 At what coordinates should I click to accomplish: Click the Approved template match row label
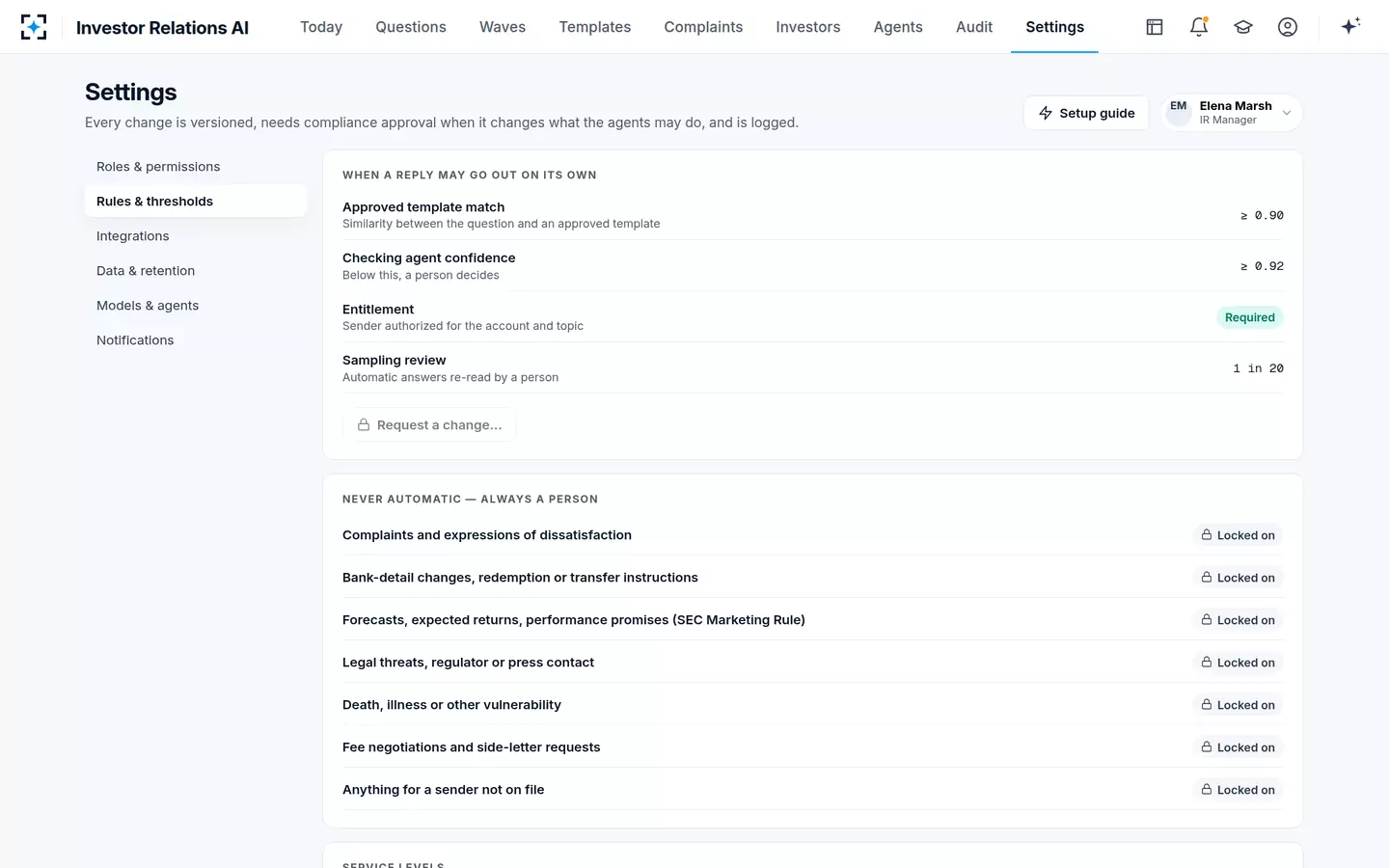[x=423, y=207]
